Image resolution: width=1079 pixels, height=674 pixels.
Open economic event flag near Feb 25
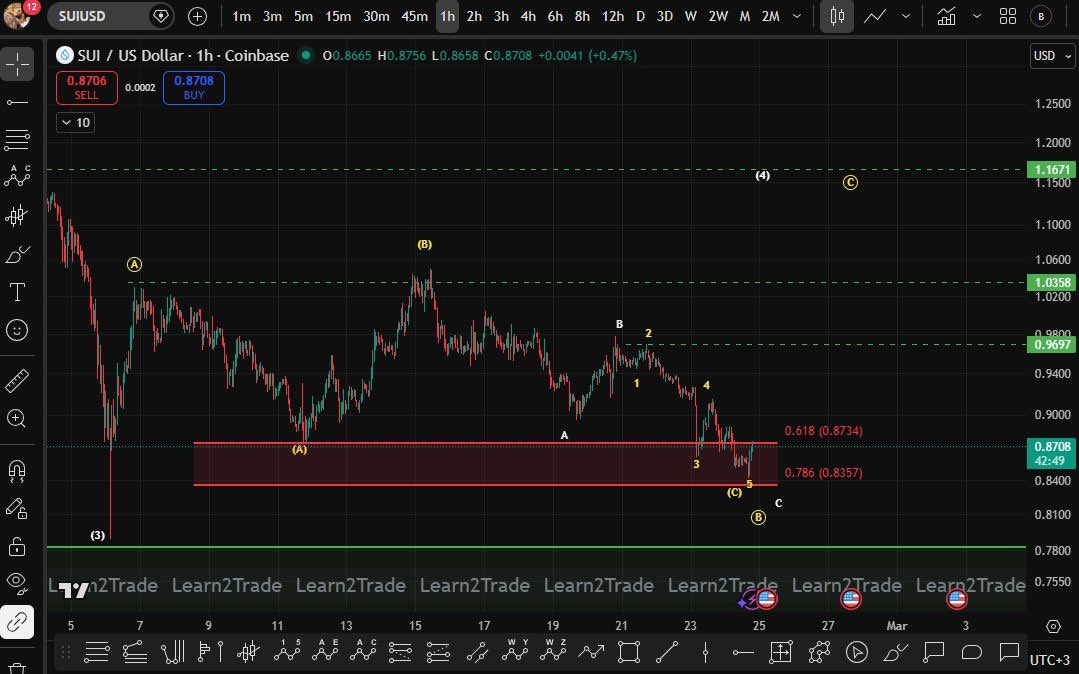pyautogui.click(x=767, y=599)
